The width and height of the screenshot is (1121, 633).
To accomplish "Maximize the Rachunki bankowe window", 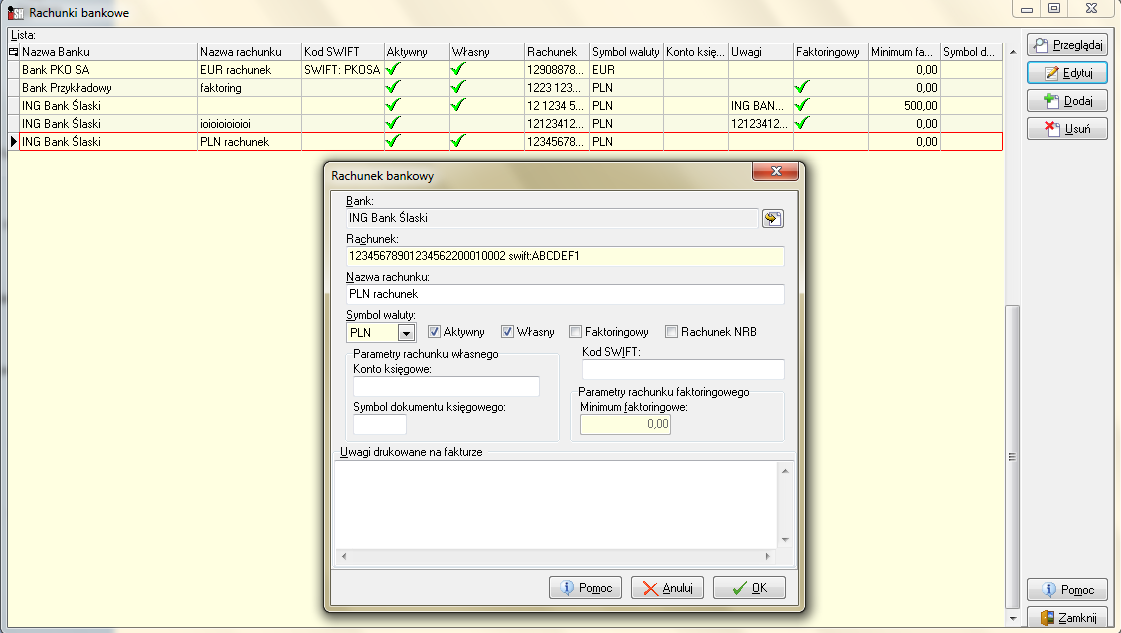I will pyautogui.click(x=1054, y=9).
